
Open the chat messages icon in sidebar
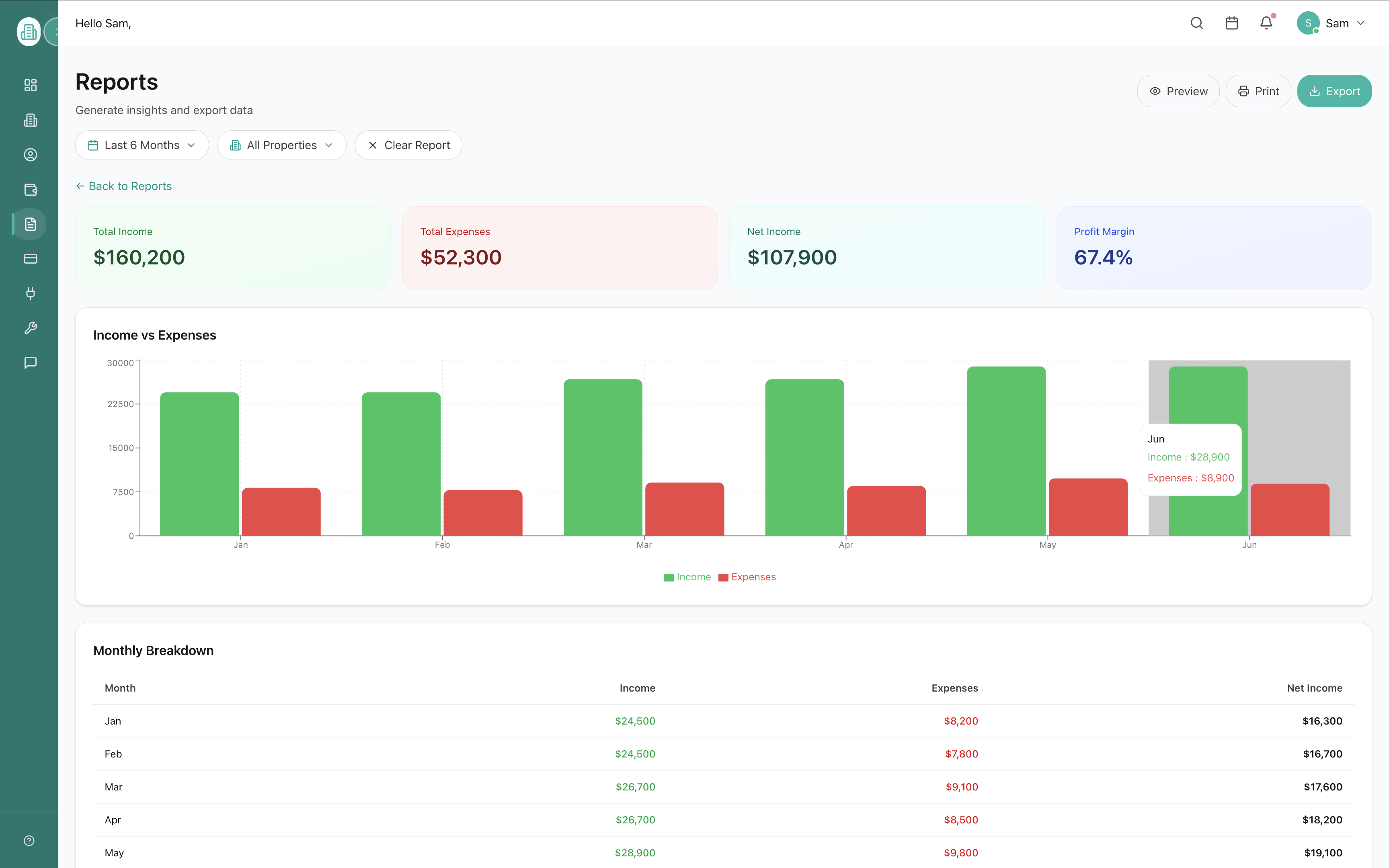29,362
